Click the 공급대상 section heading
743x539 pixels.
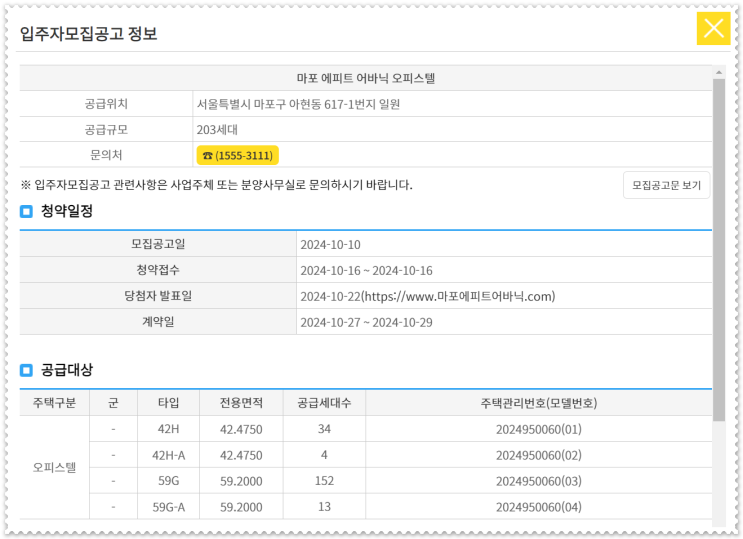(x=67, y=370)
